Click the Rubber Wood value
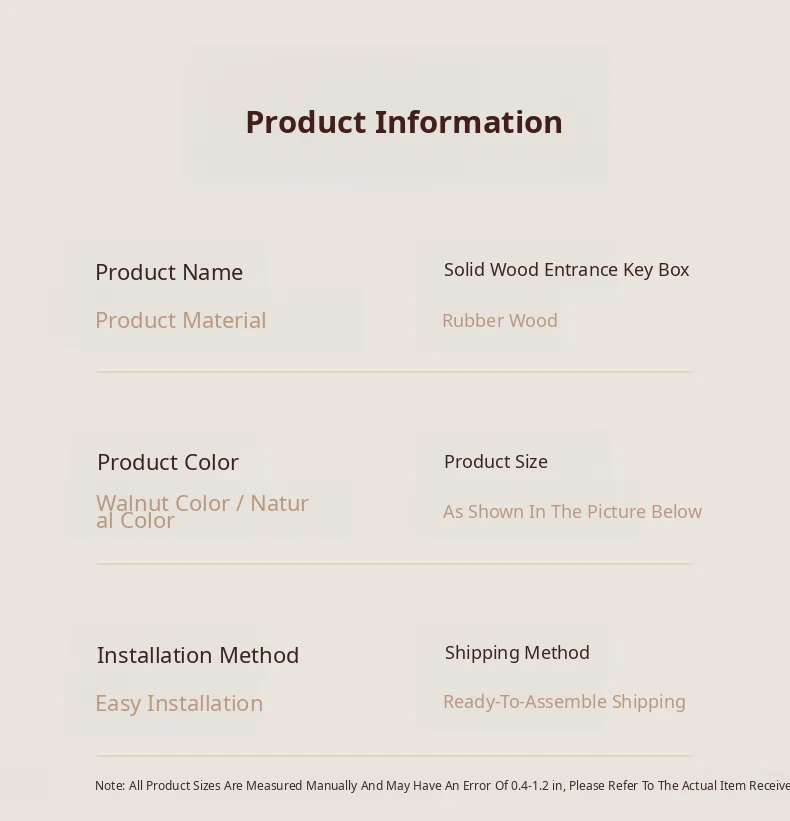The width and height of the screenshot is (790, 821). pyautogui.click(x=499, y=321)
